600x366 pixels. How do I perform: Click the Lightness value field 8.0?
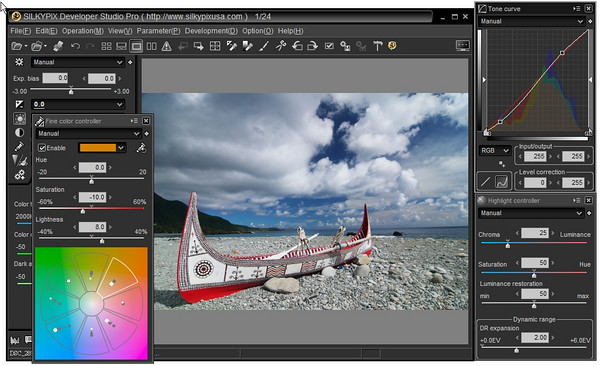92,227
